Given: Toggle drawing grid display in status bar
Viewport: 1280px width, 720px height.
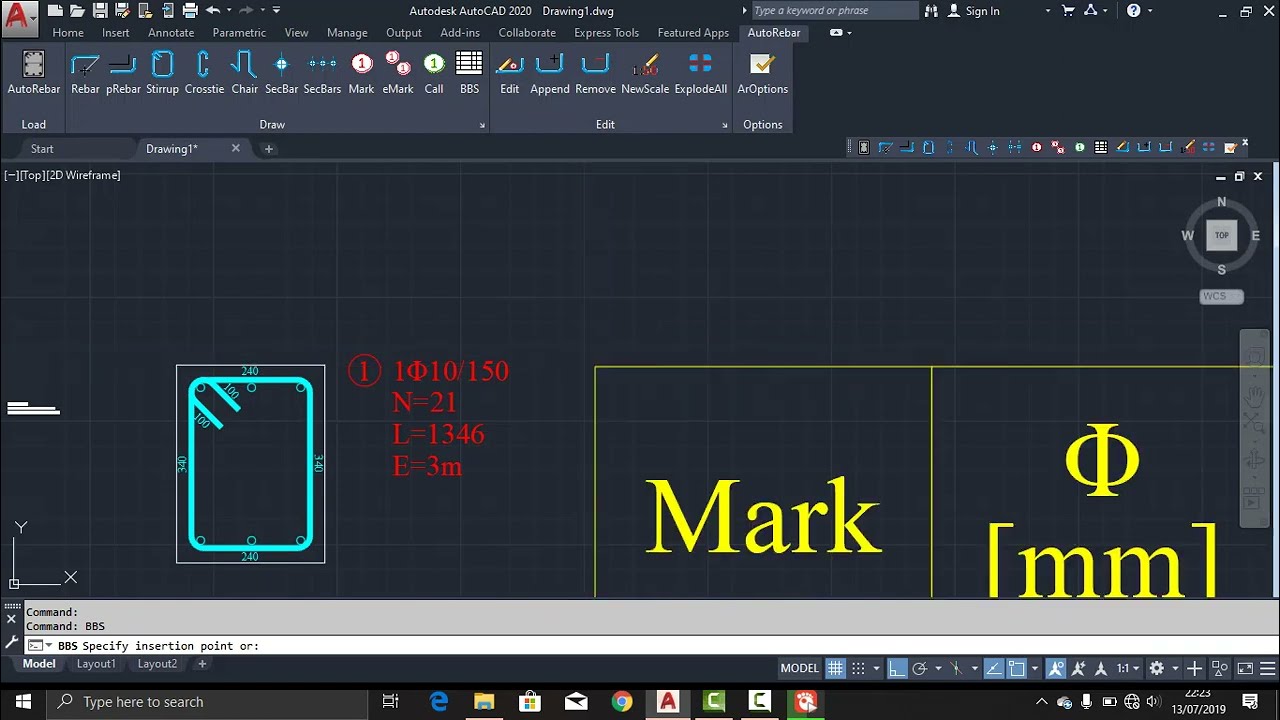Looking at the screenshot, I should click(835, 668).
